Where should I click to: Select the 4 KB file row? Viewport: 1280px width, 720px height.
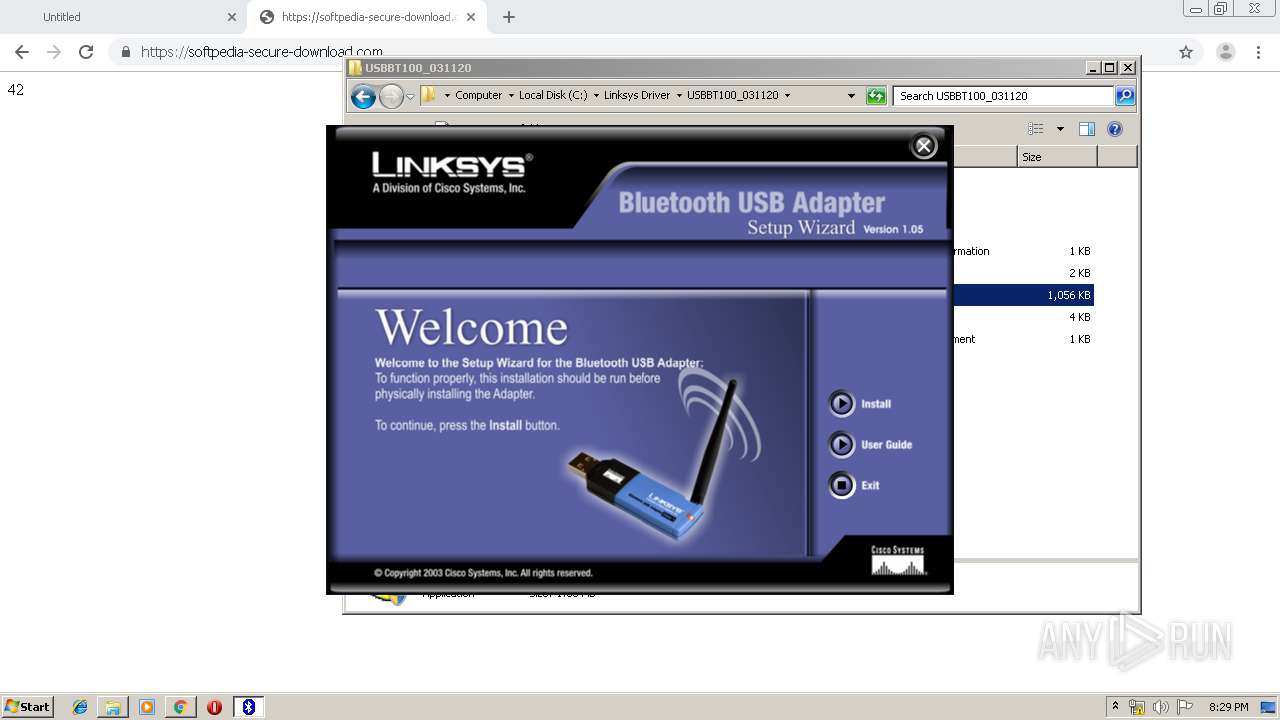click(1024, 317)
